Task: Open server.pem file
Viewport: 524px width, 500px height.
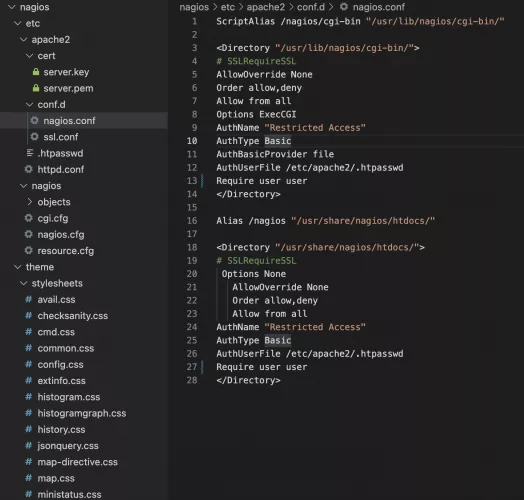Action: (68, 89)
